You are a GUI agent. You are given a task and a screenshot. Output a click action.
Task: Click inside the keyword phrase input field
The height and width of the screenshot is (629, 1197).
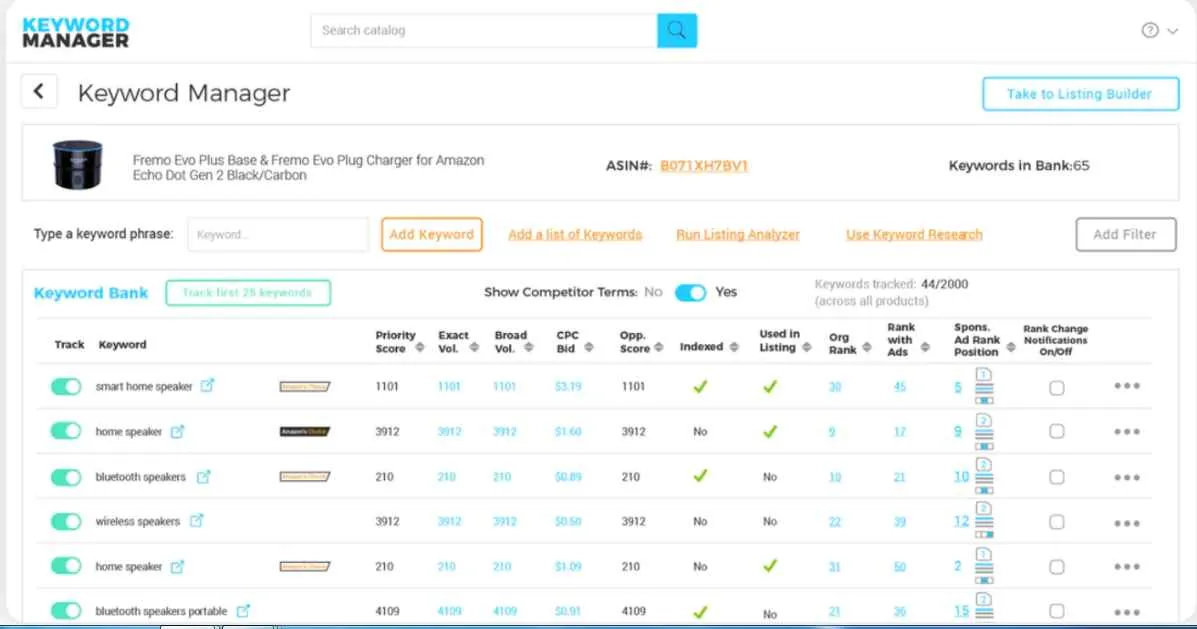(x=277, y=234)
